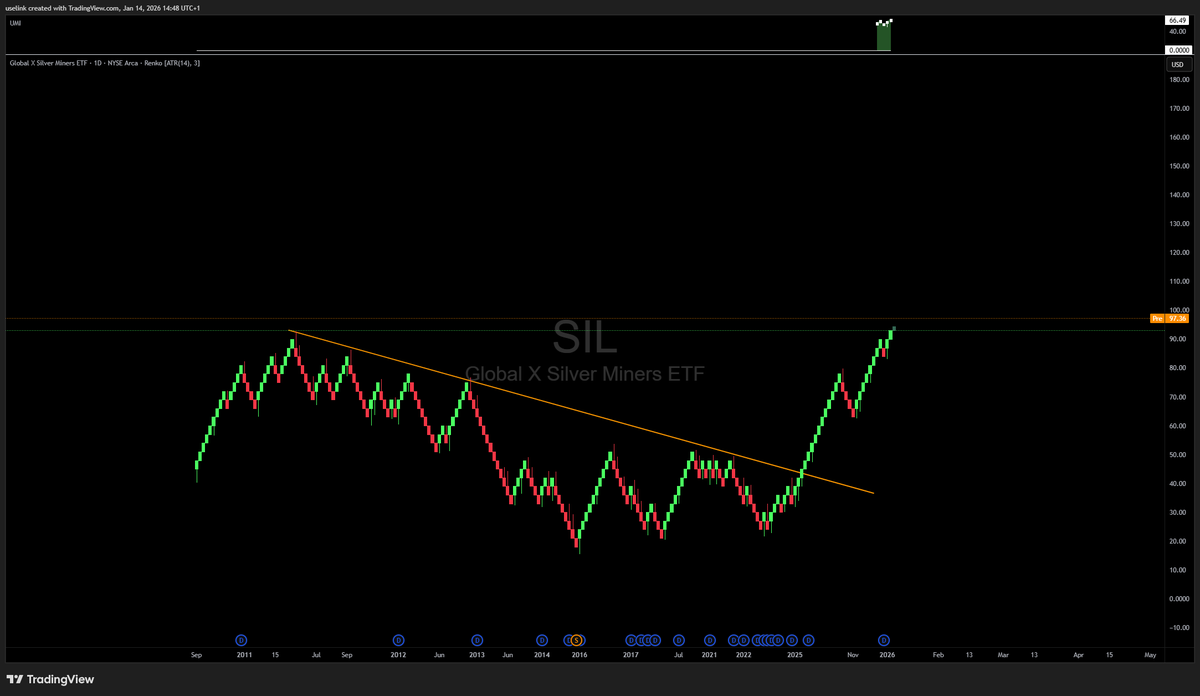Click the Mar time axis label
The width and height of the screenshot is (1200, 696).
1003,655
